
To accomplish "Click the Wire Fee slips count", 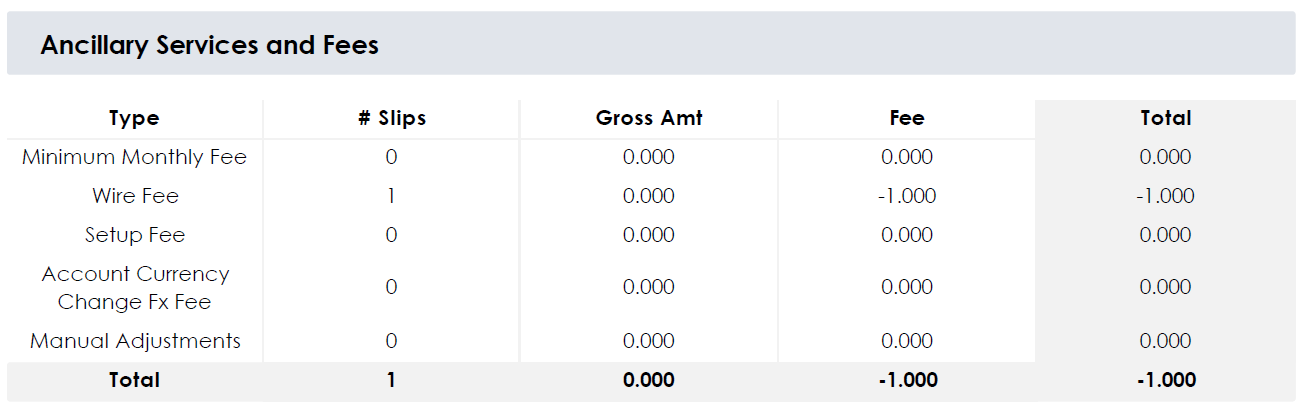I will (x=391, y=196).
